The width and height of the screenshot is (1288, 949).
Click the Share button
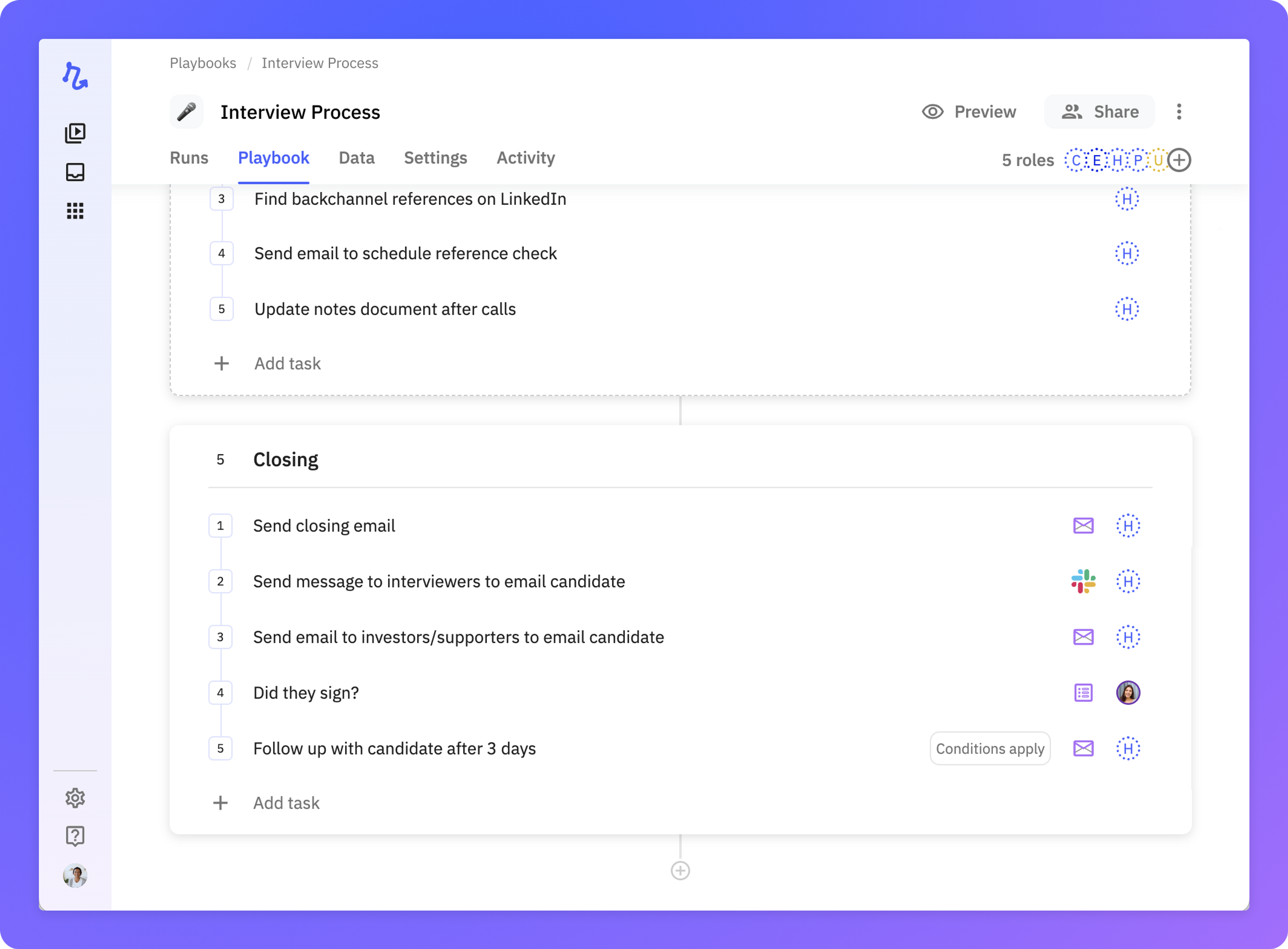tap(1099, 111)
